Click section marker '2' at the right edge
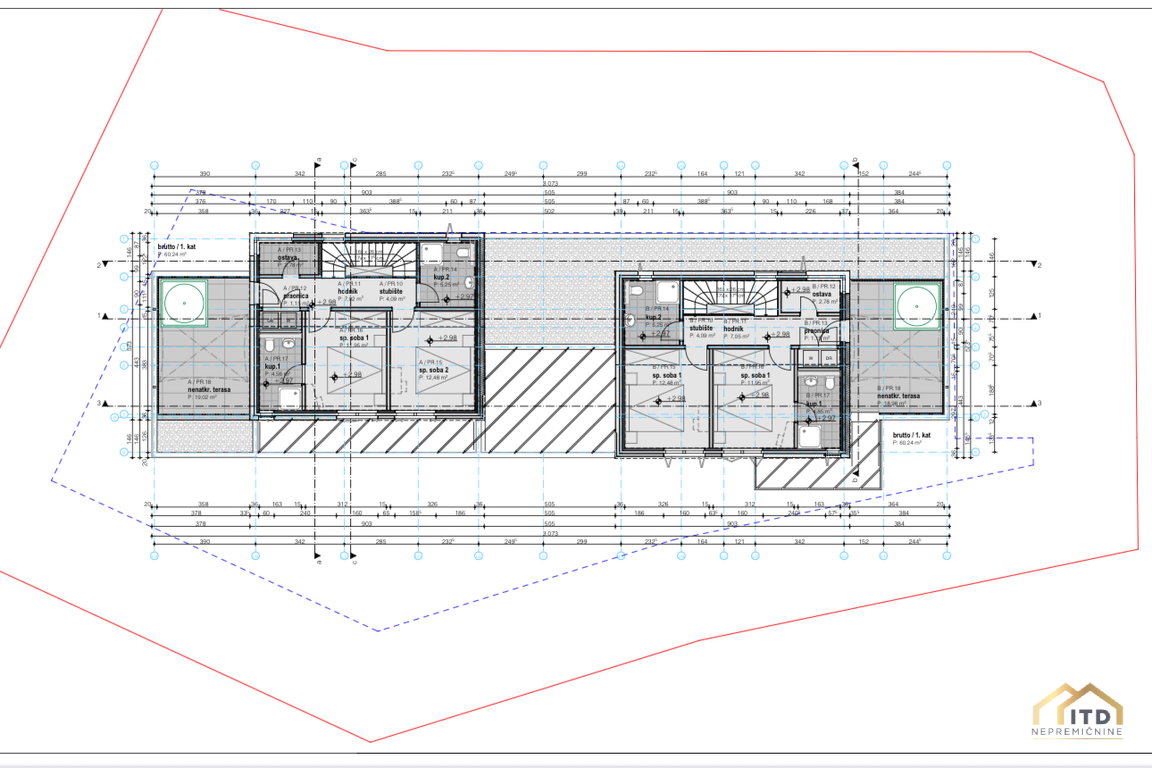The image size is (1152, 768). 1040,265
